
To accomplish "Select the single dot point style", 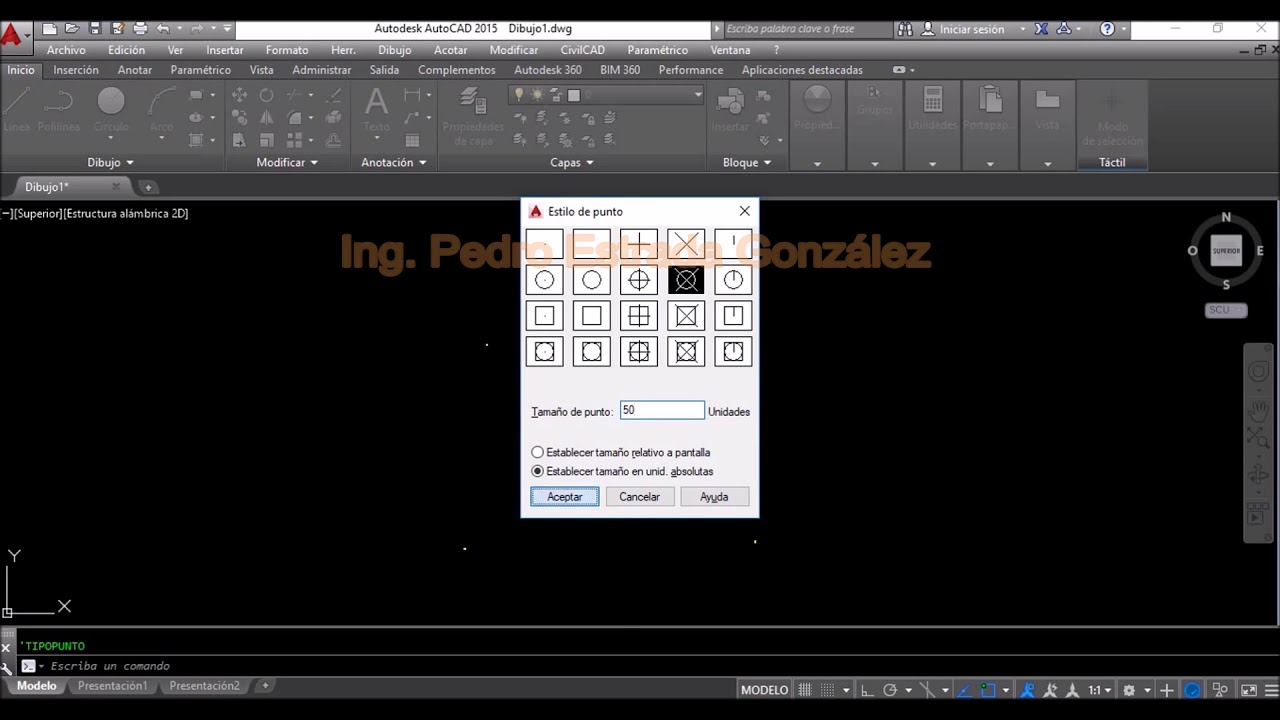I will click(x=544, y=244).
